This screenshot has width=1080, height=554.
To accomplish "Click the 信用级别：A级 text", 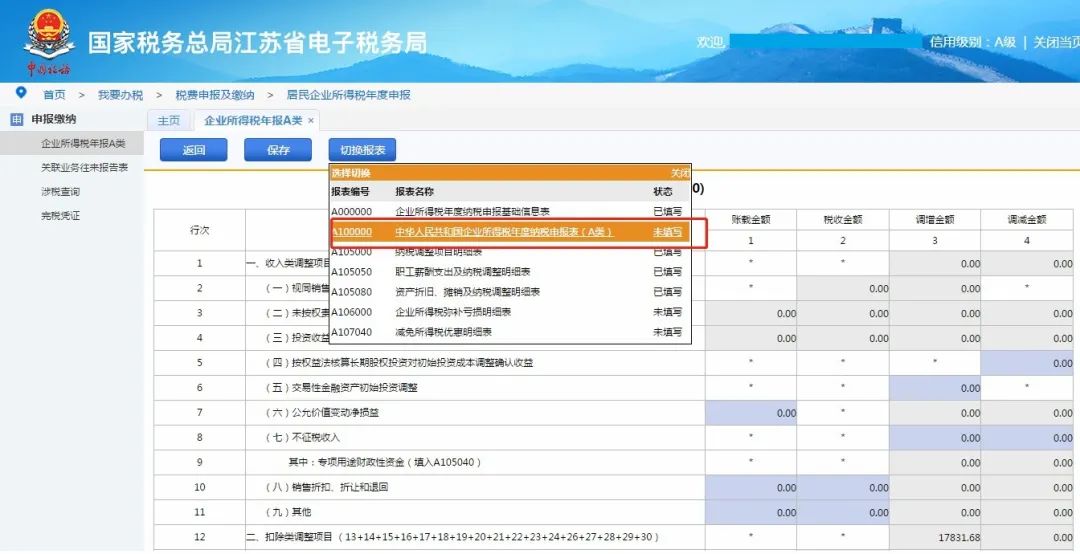I will pos(973,42).
